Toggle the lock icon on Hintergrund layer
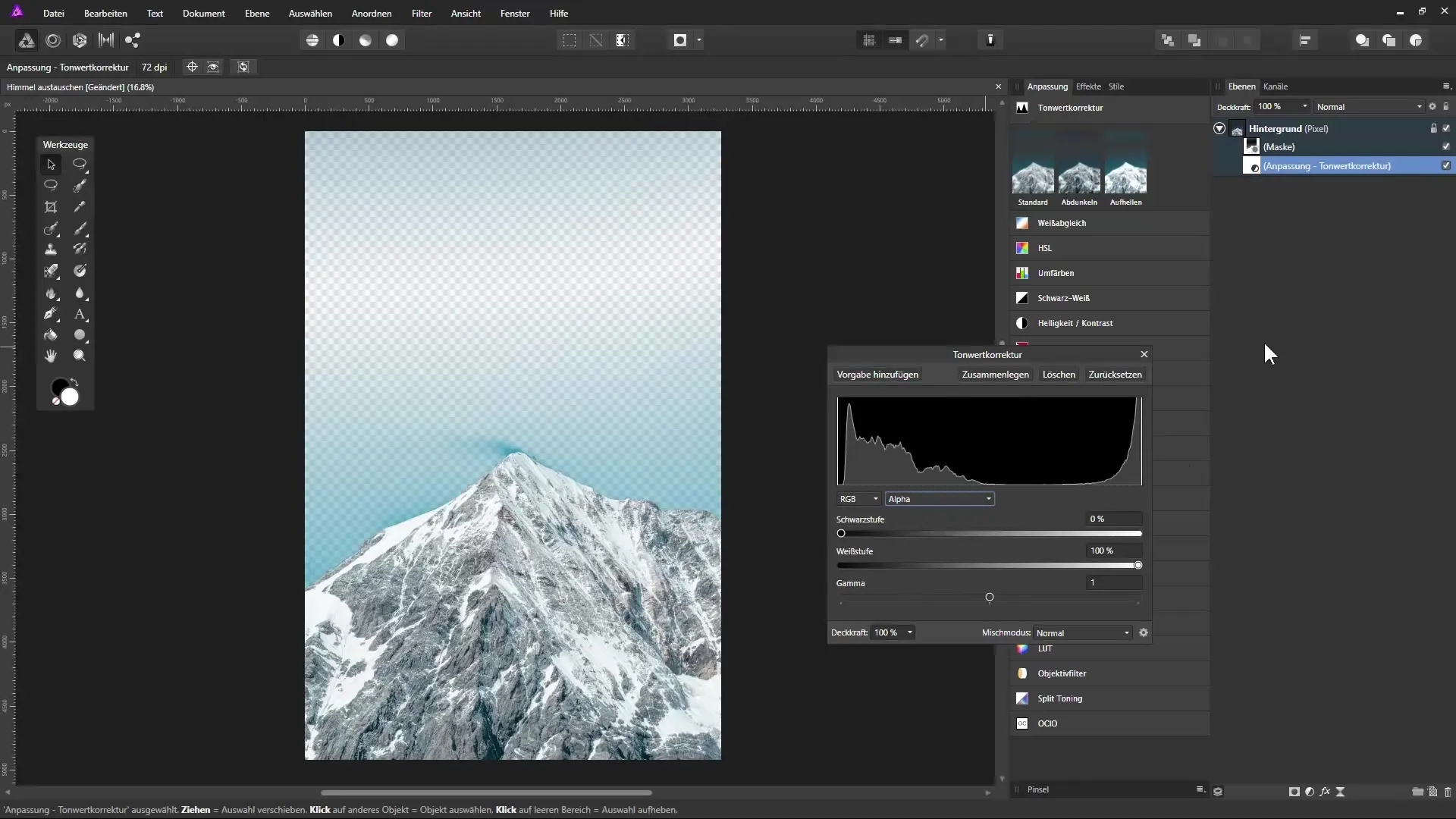 (1433, 128)
